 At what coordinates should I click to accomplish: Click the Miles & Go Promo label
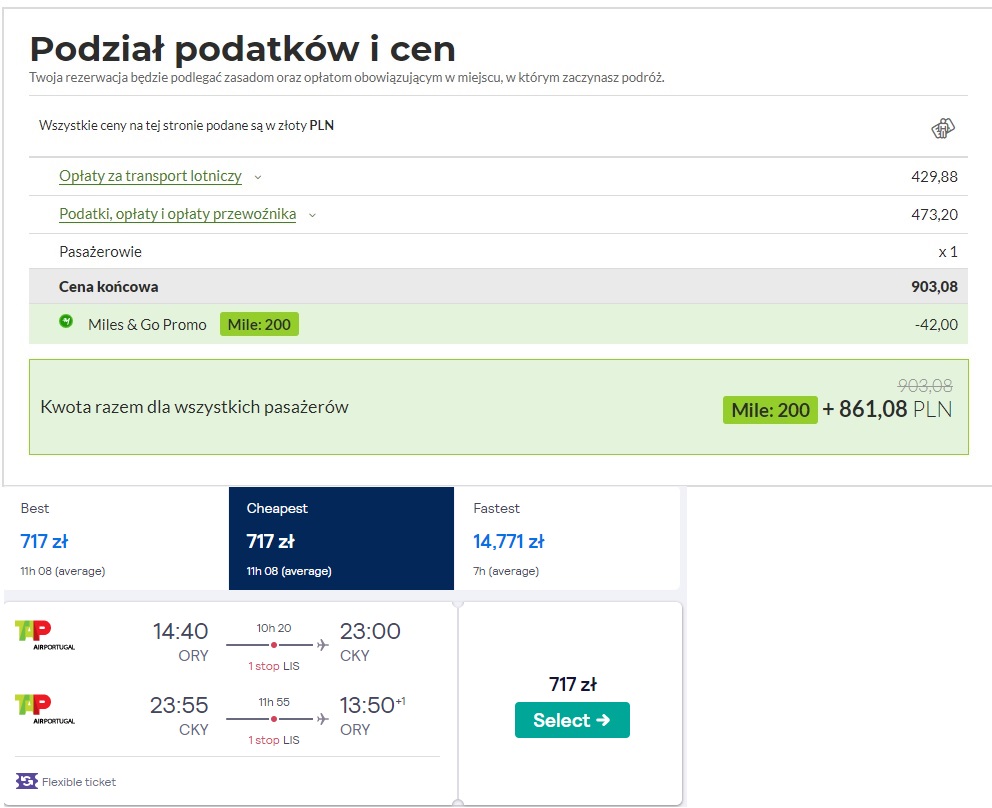coord(147,325)
